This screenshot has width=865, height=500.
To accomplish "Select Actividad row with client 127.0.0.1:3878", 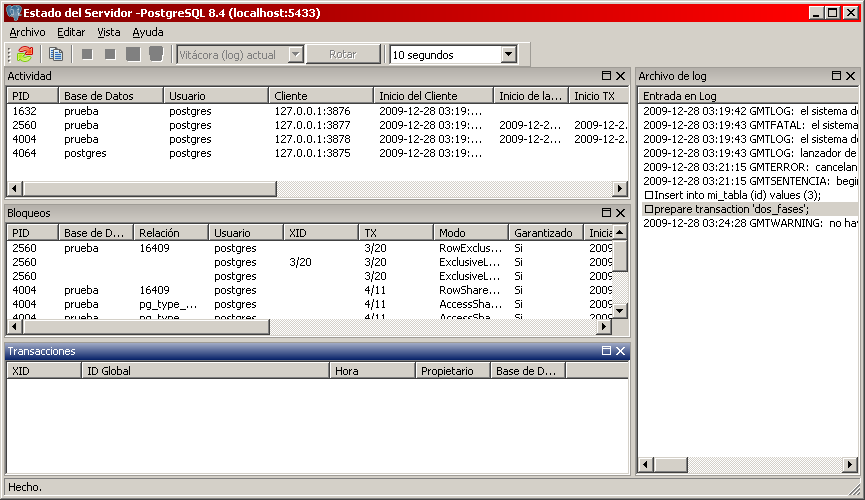I will click(x=317, y=139).
